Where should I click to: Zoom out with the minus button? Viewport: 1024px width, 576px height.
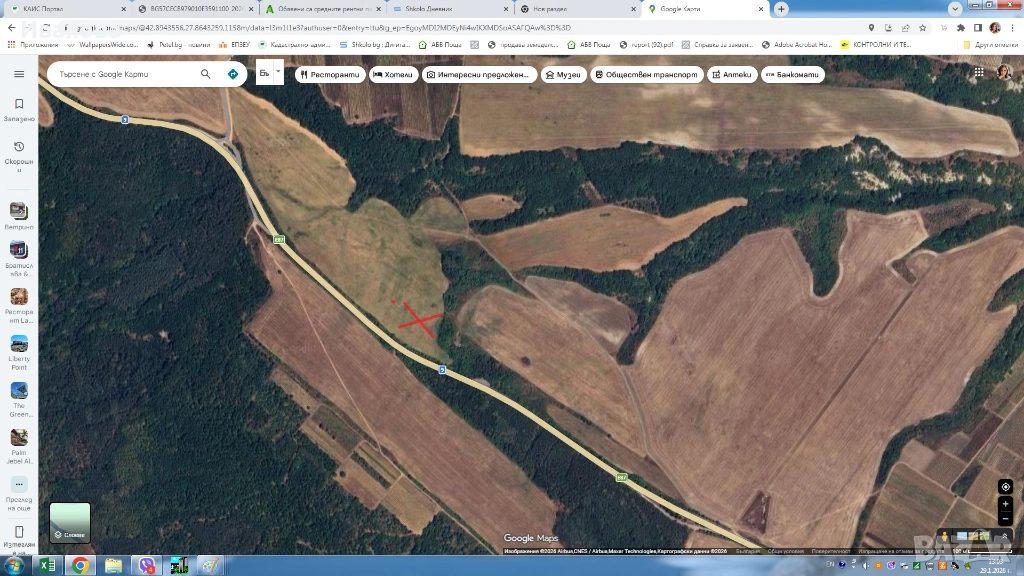coord(1005,518)
